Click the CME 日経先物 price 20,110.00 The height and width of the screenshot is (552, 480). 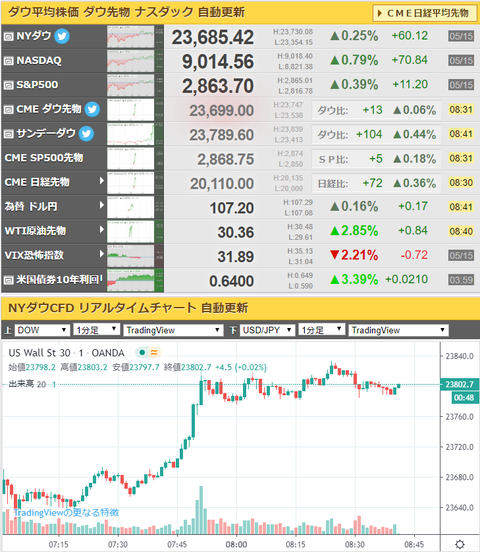[222, 184]
